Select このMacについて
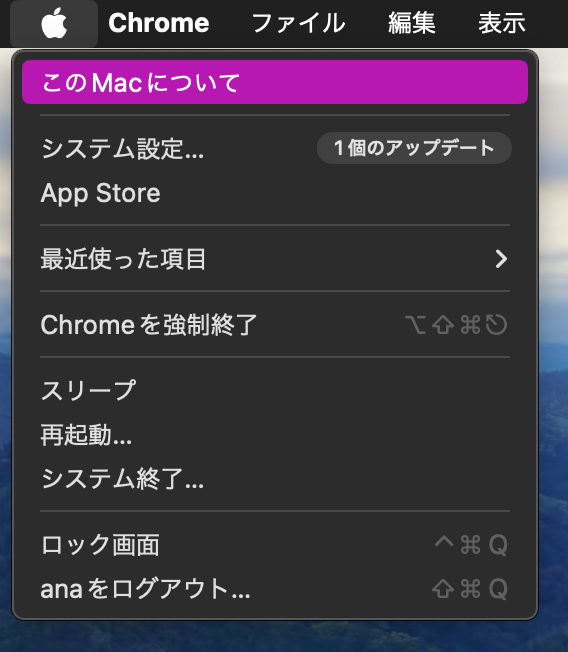568x652 pixels. (x=275, y=82)
